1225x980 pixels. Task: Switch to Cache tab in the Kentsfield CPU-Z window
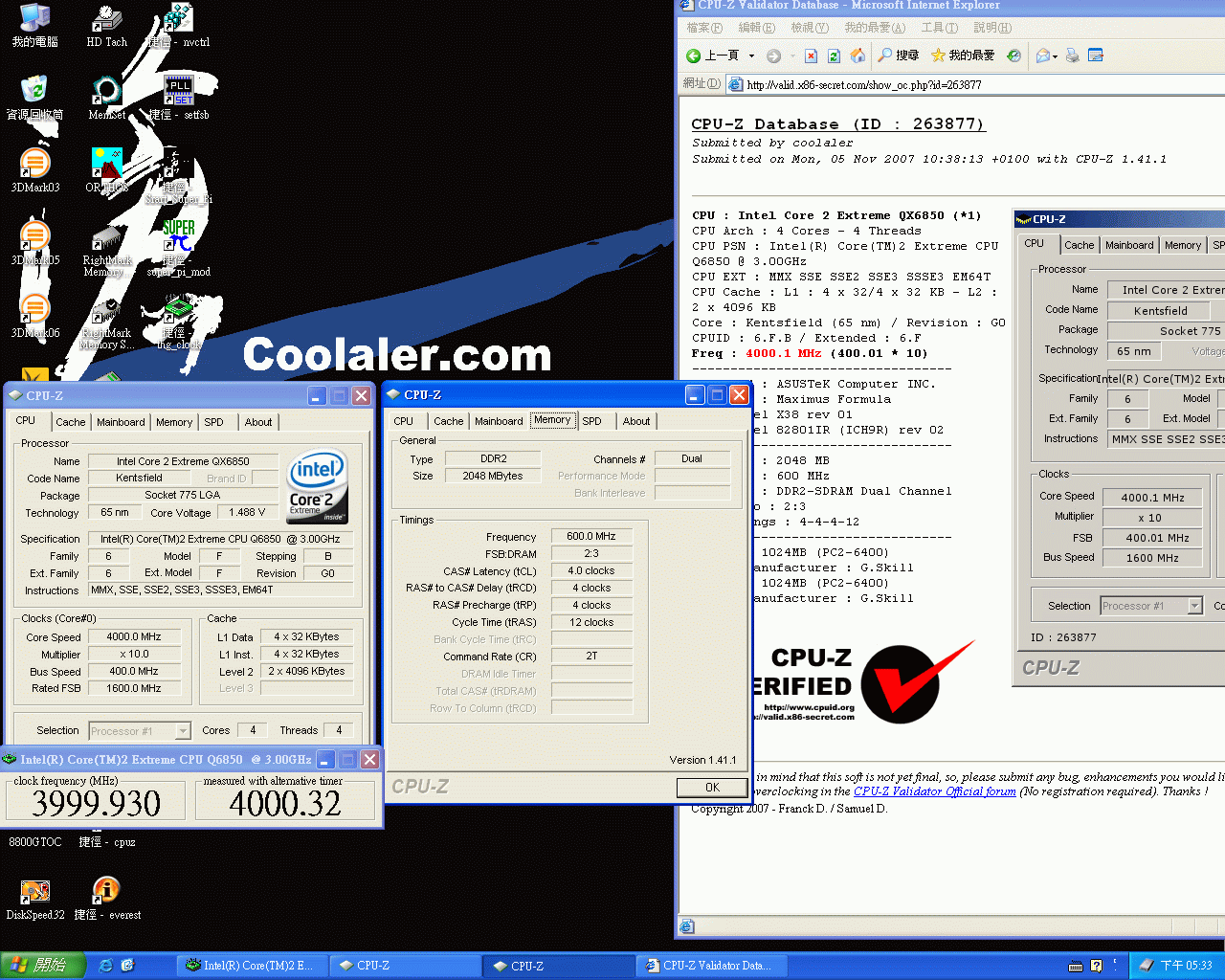(x=70, y=422)
